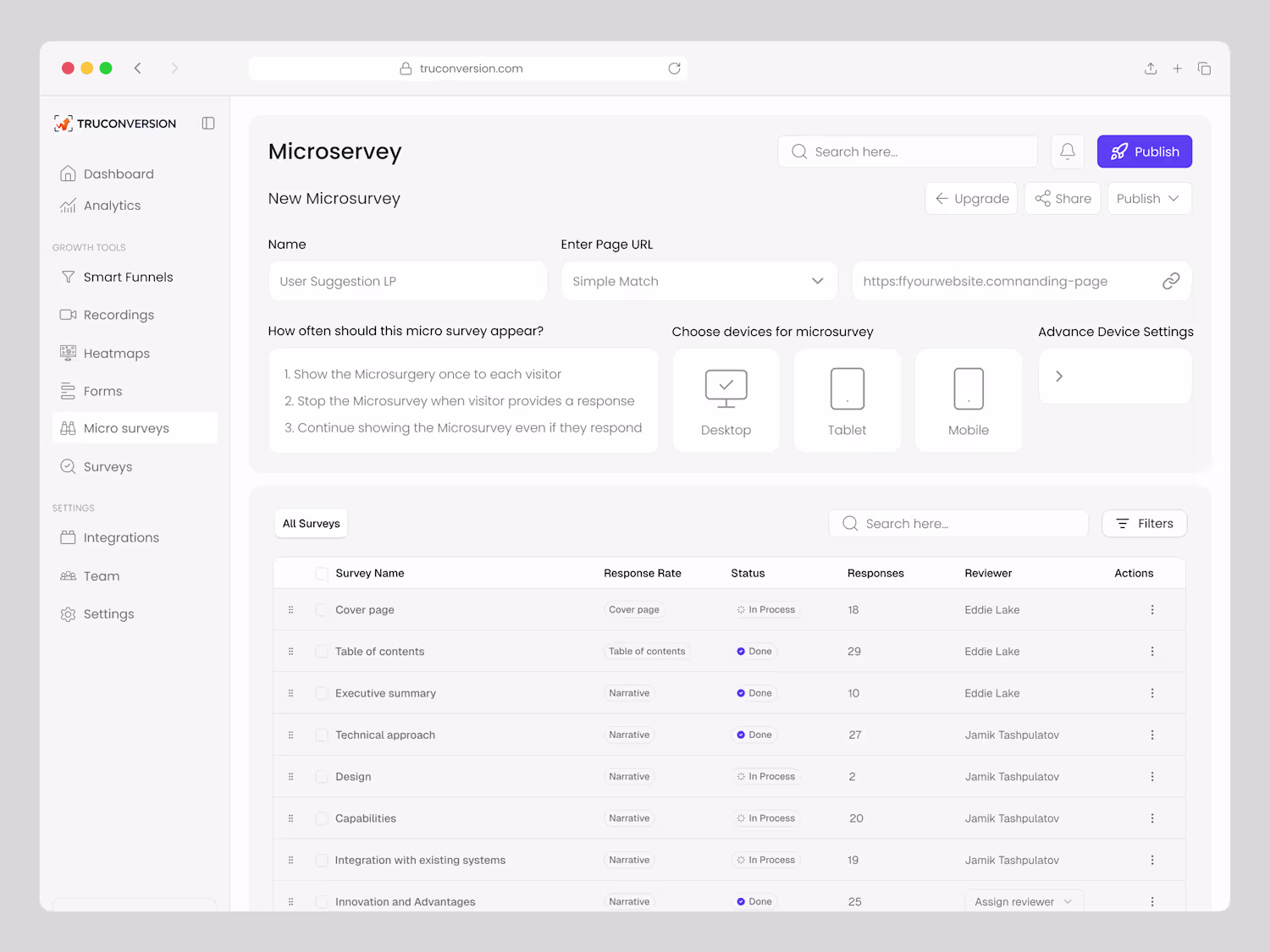Select 'Continue showing the Microsurvey even if they respond'
The height and width of the screenshot is (952, 1270).
tap(463, 427)
